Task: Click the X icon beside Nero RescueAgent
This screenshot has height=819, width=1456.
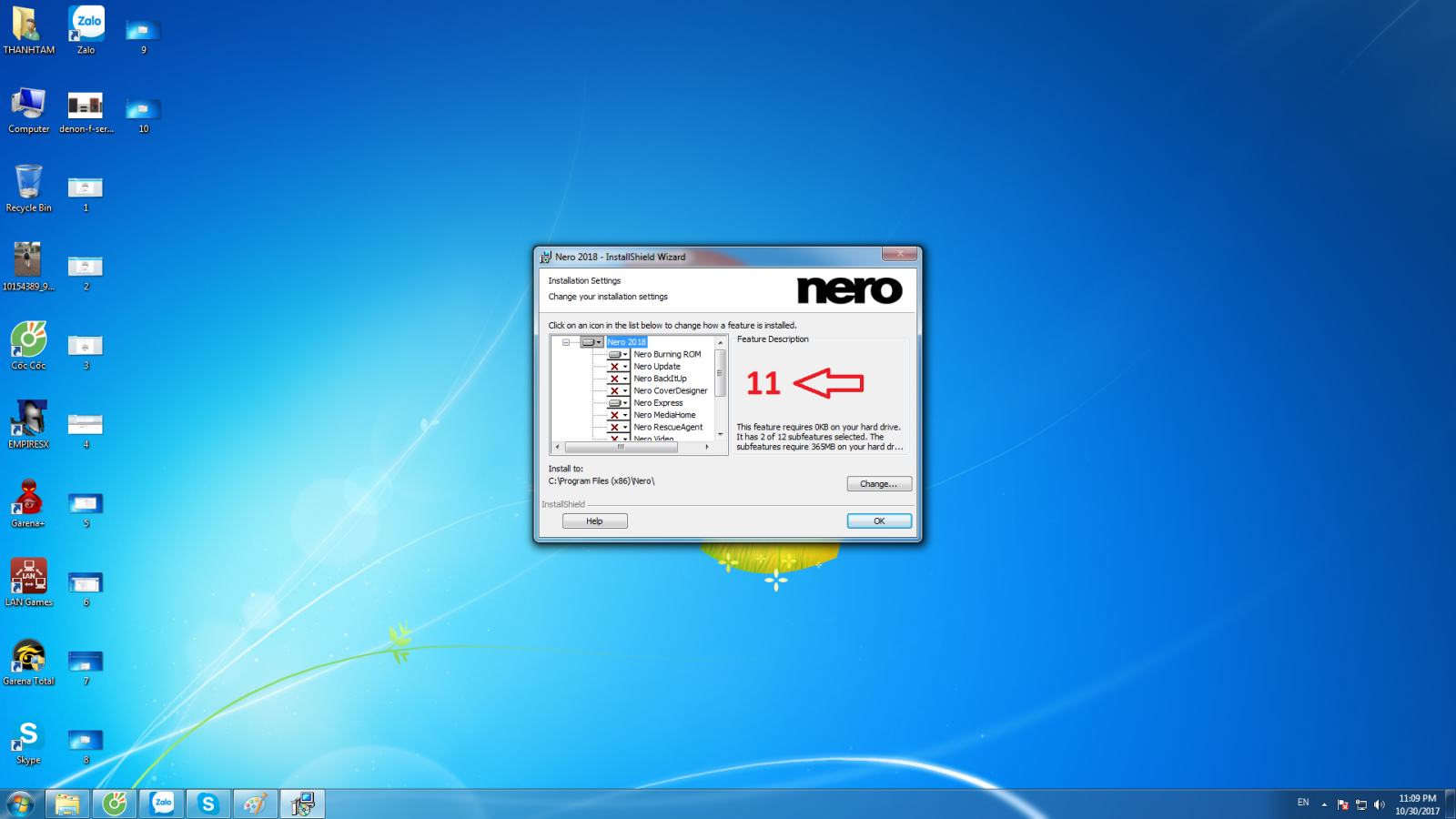Action: tap(614, 428)
